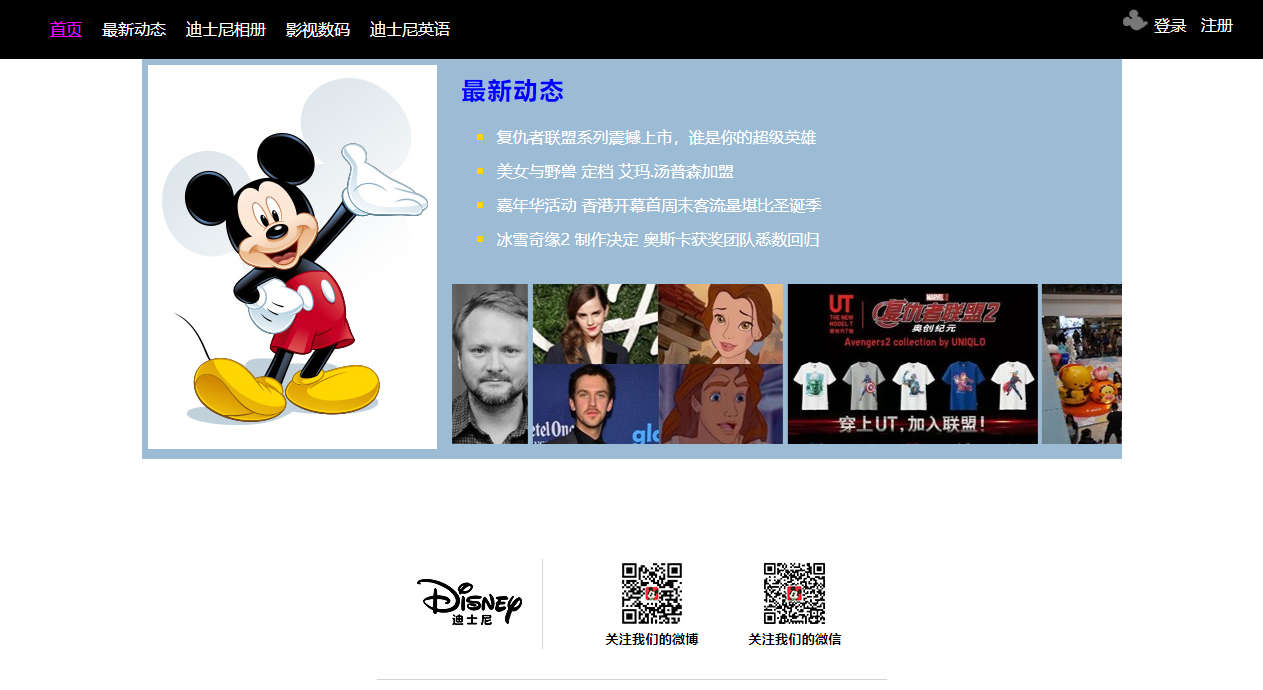The height and width of the screenshot is (690, 1263).
Task: Click the UT Avengers 2 T-shirt banner
Action: click(x=913, y=364)
